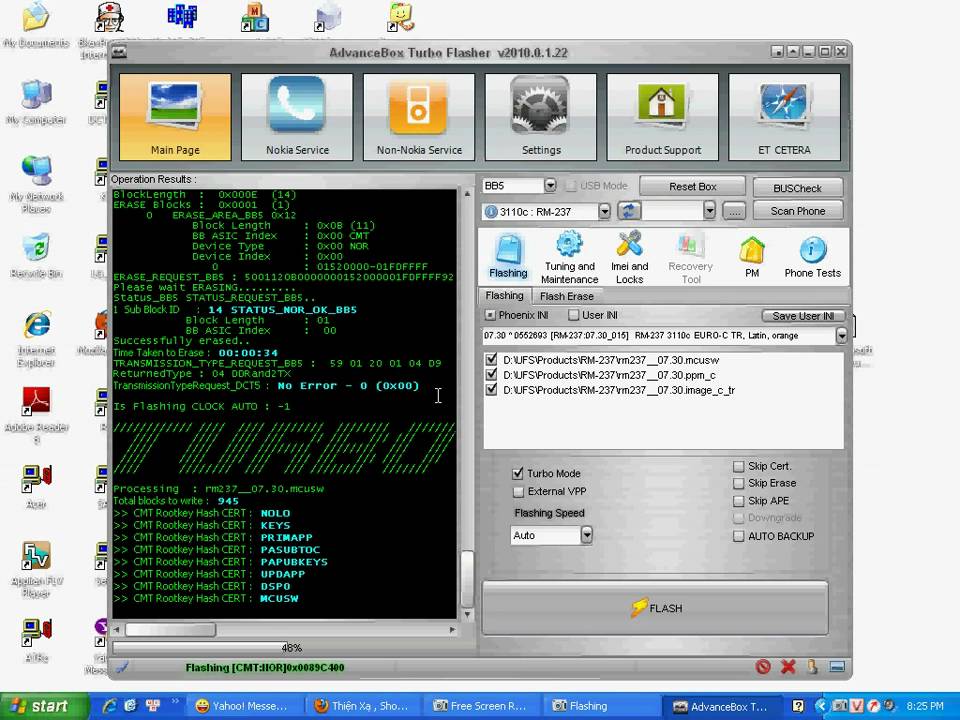Uncheck the rm237__07.30.mcusw file

pyautogui.click(x=491, y=359)
